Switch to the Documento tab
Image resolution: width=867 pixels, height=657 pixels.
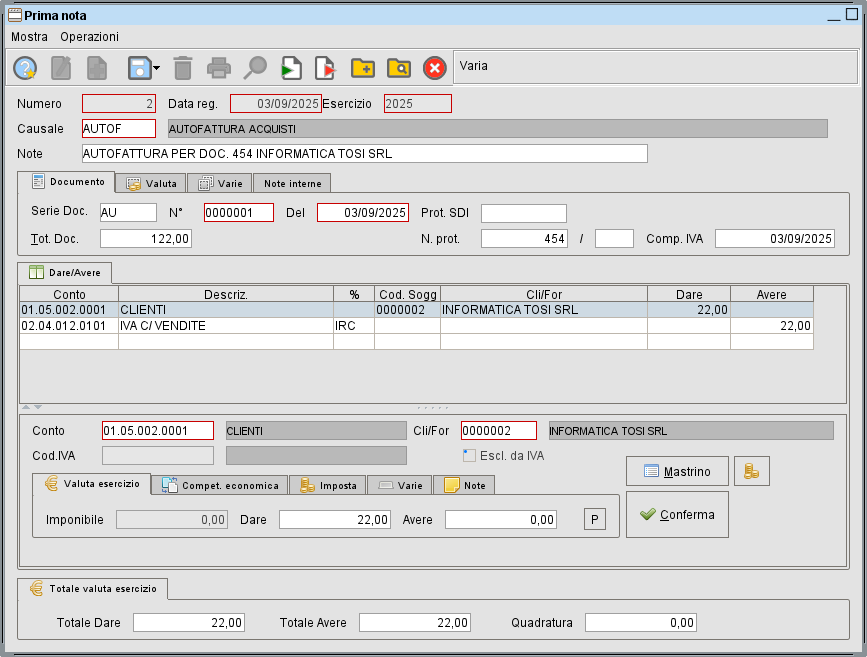click(x=66, y=182)
